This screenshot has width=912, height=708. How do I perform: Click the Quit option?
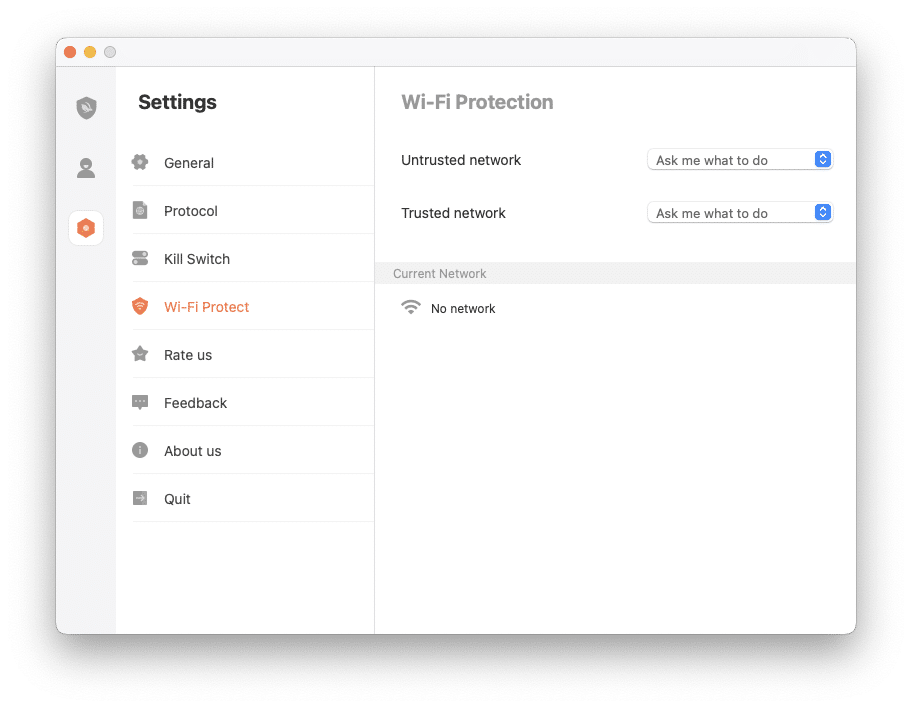coord(177,498)
